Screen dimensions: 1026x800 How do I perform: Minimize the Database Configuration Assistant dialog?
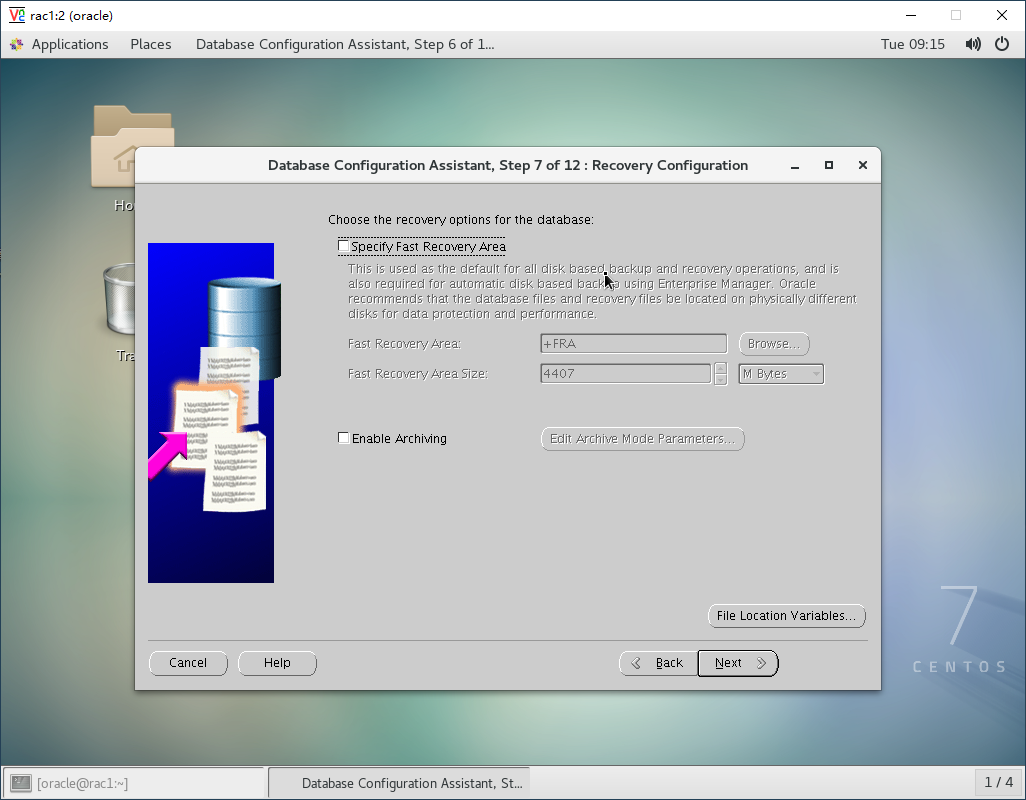pyautogui.click(x=795, y=165)
